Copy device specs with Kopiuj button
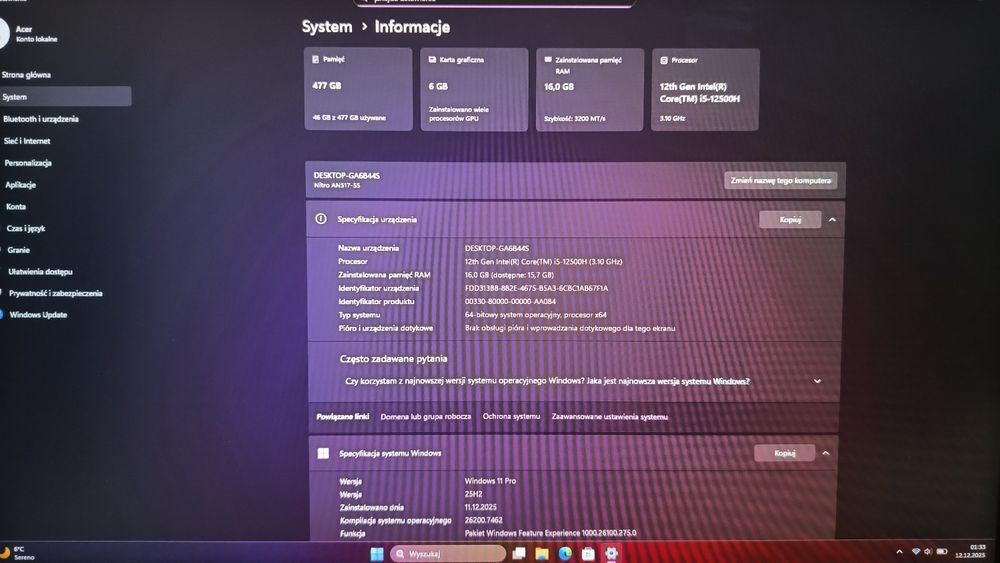The image size is (1000, 563). [x=790, y=219]
